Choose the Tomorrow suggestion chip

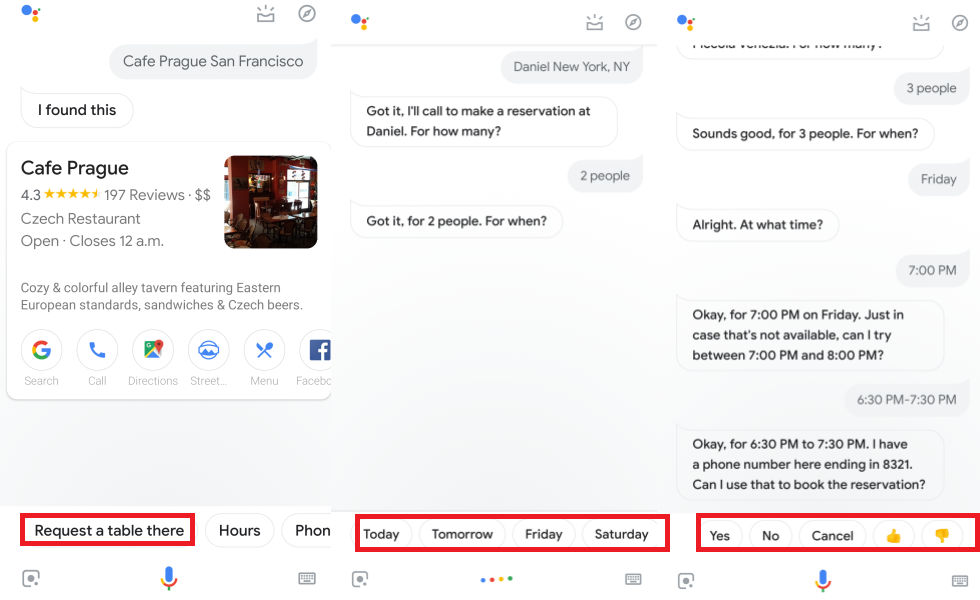(462, 534)
